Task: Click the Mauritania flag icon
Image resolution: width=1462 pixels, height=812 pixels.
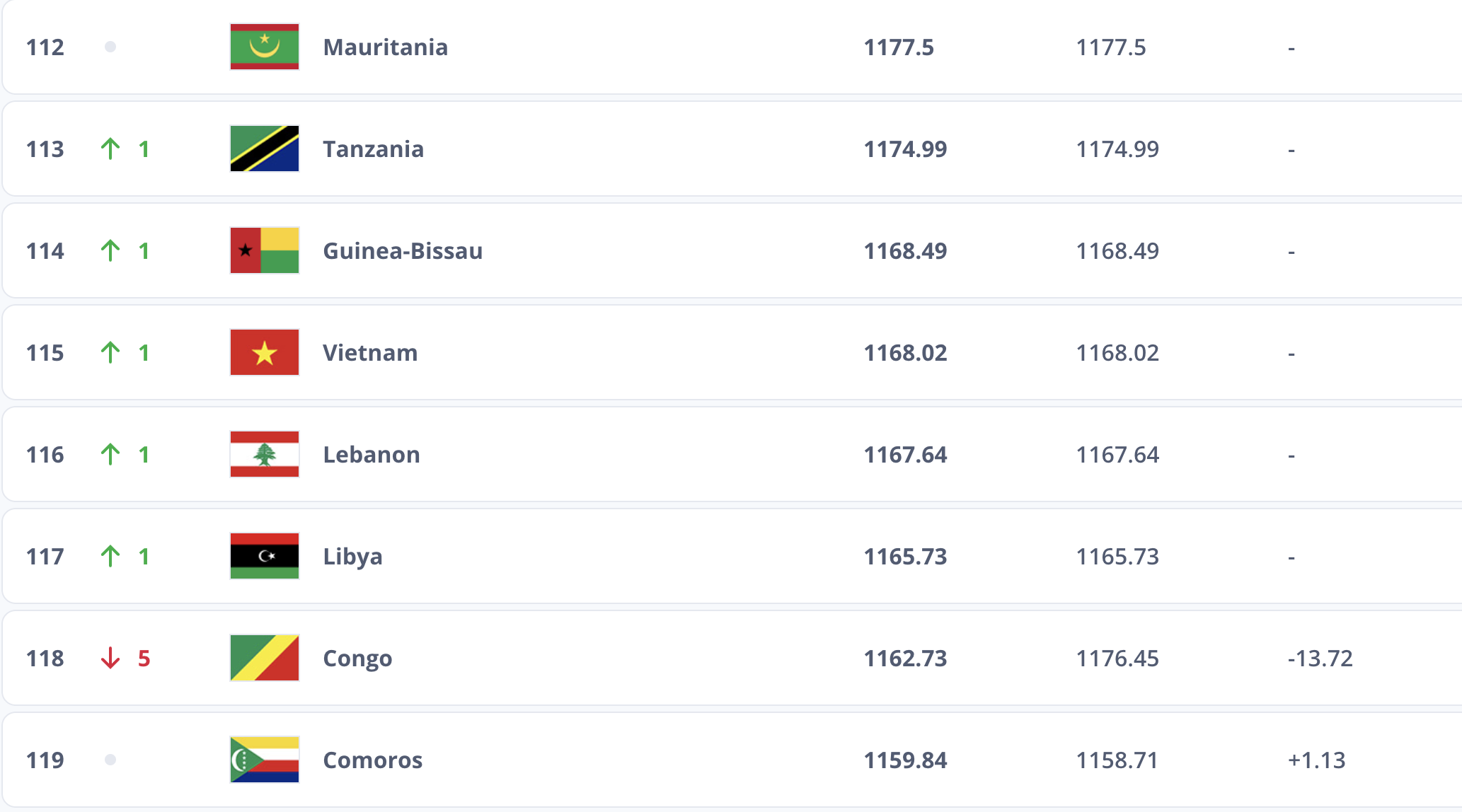Action: coord(265,47)
